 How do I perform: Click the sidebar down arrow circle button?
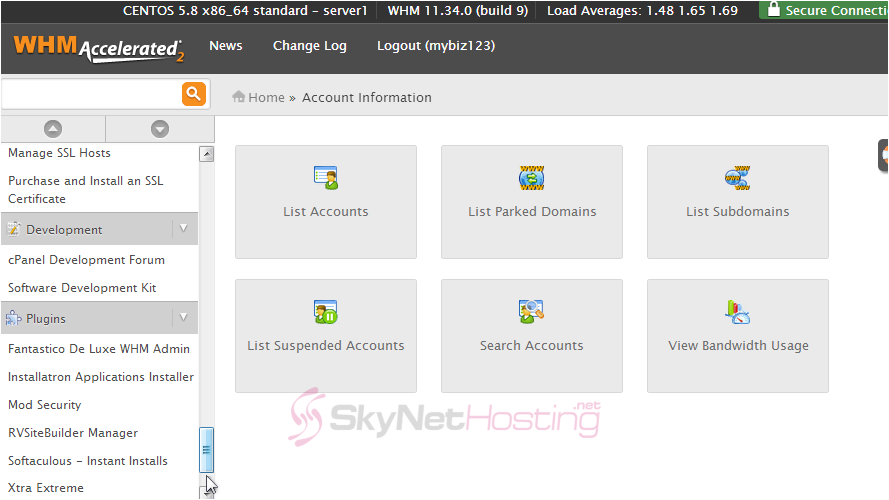point(160,129)
